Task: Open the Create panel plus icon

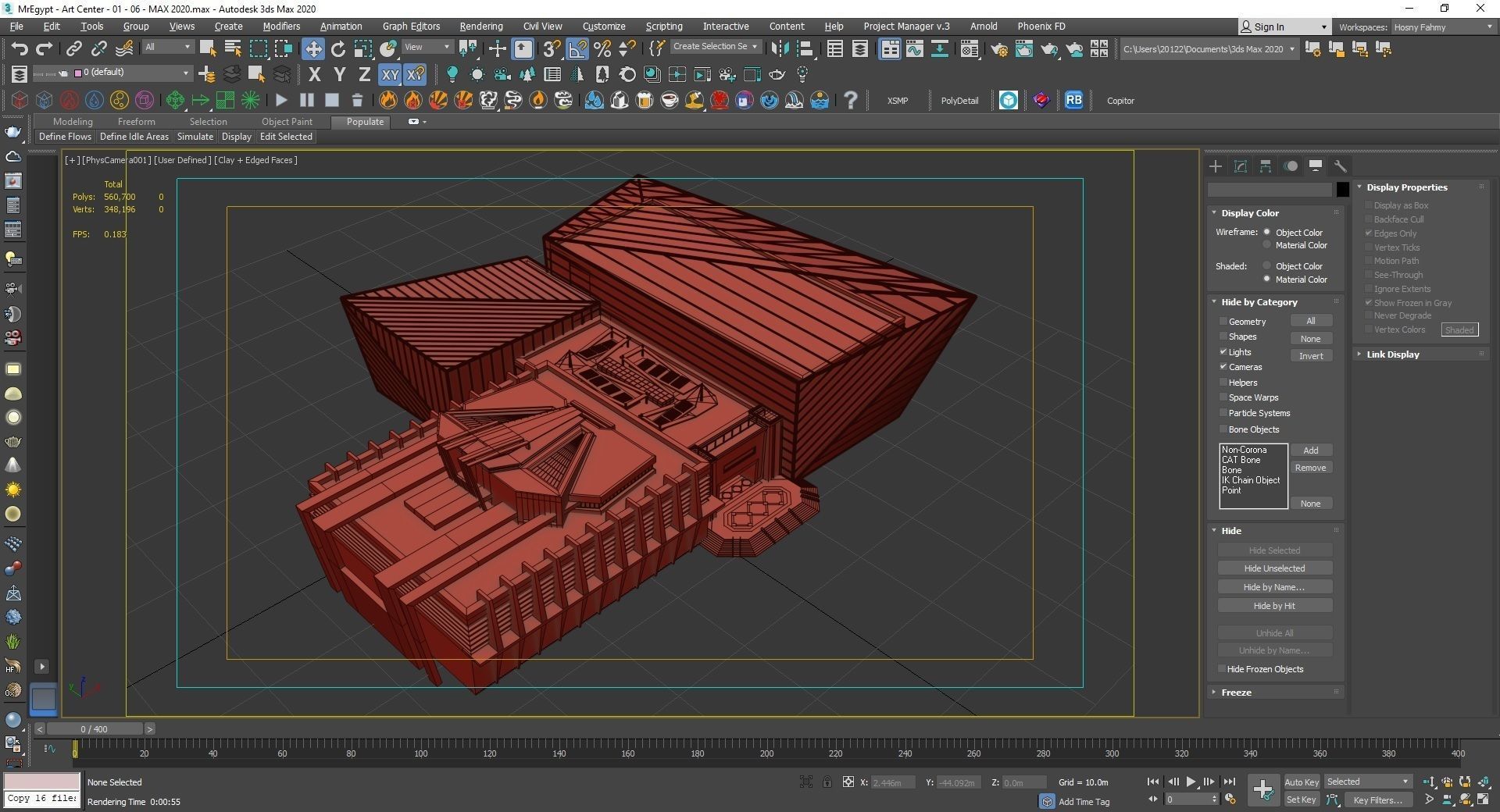Action: 1216,166
